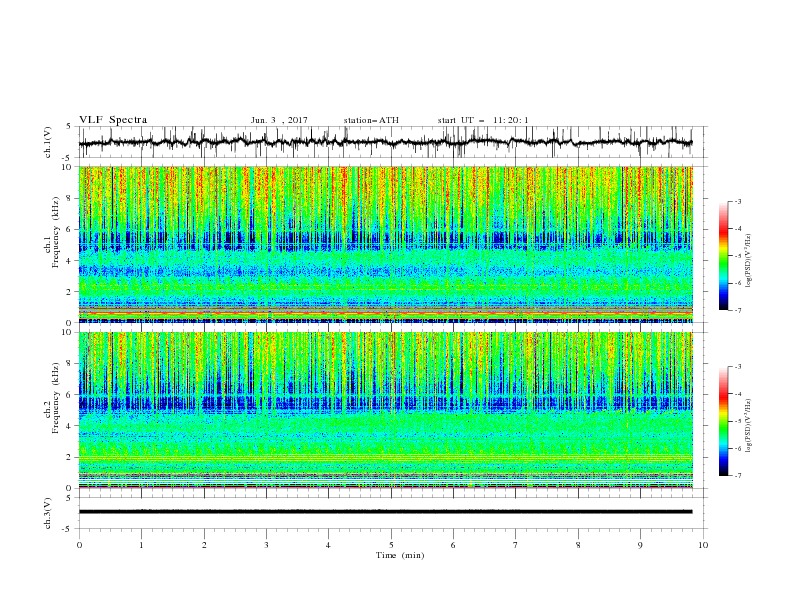Click the ch.1 waveform trace plot
792x612 pixels.
click(385, 142)
